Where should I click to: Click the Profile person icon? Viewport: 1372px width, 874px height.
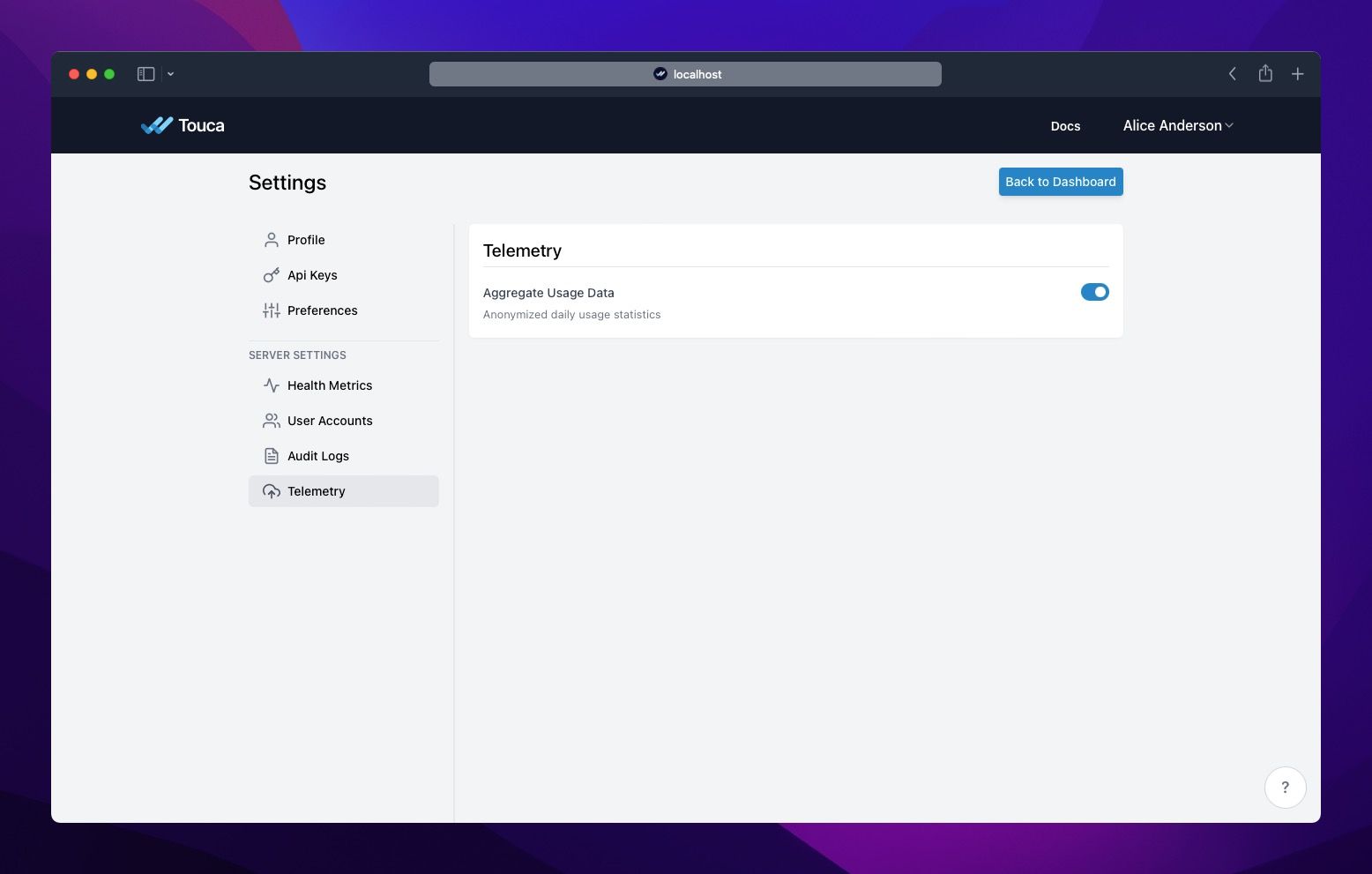tap(272, 240)
